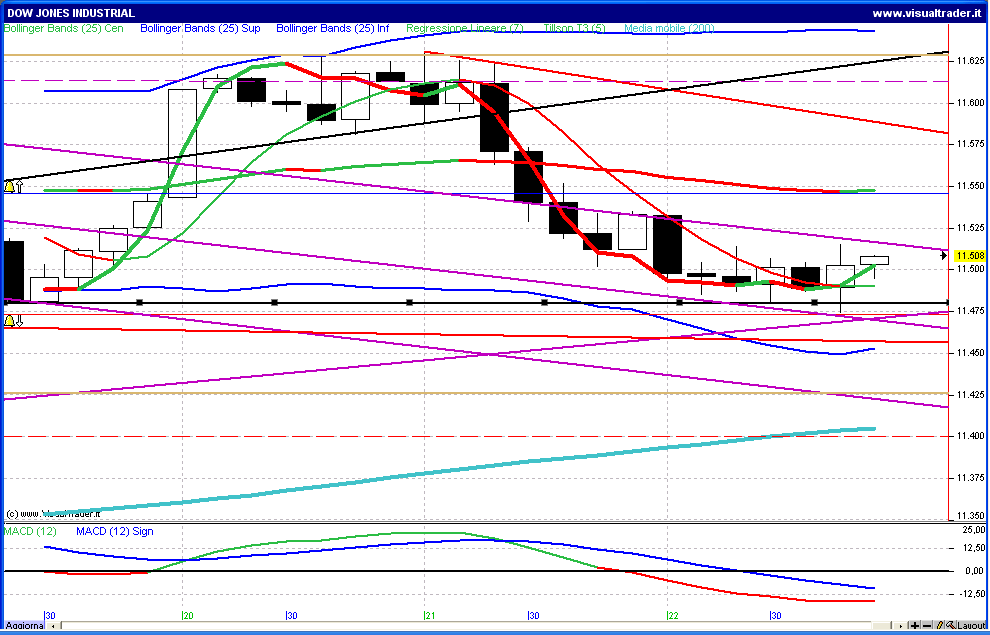This screenshot has height=635, width=990.
Task: Click the -12,50 MACD axis label
Action: tap(973, 593)
